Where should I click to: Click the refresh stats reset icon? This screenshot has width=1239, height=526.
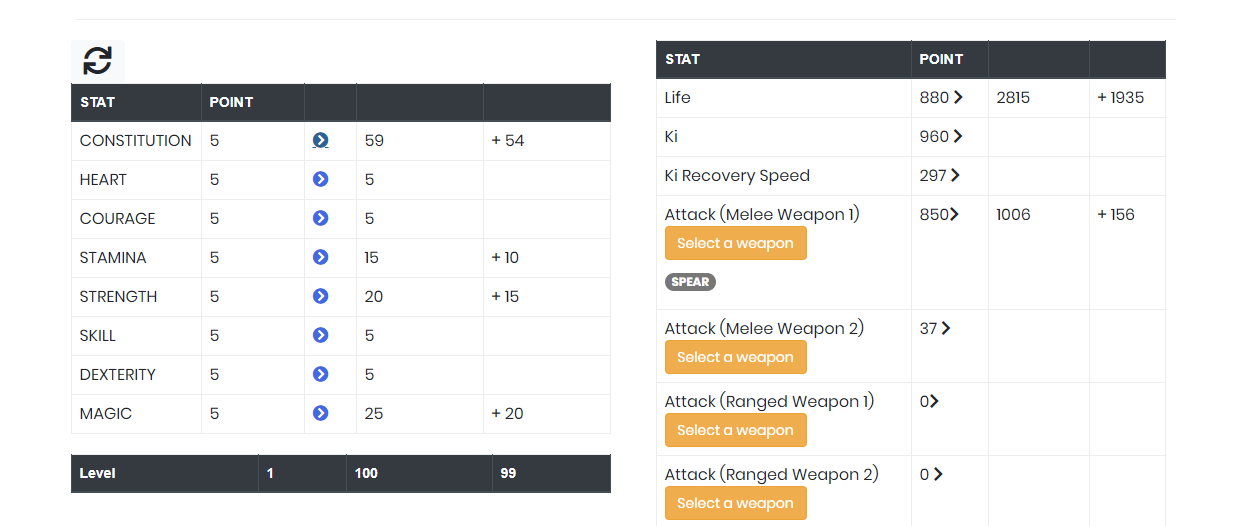pyautogui.click(x=97, y=61)
